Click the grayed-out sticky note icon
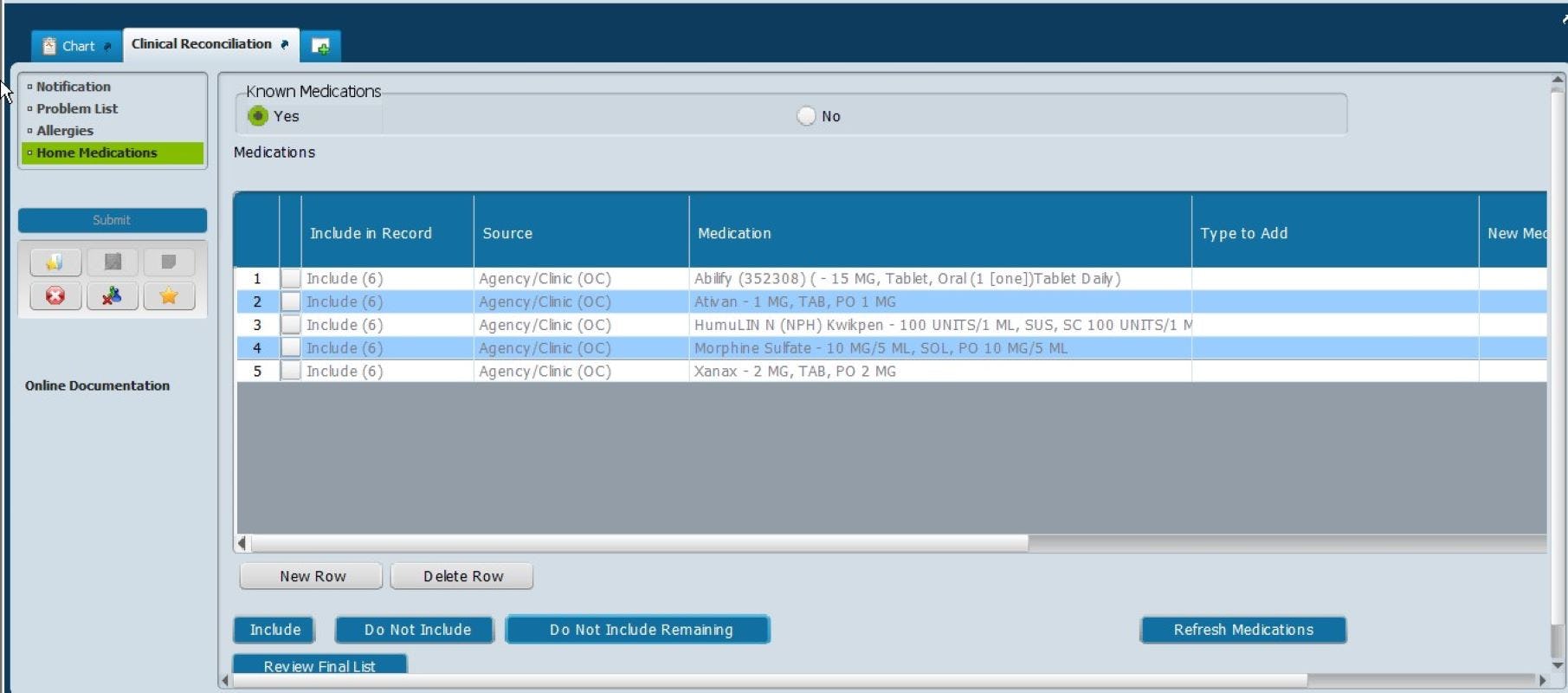 tap(169, 262)
